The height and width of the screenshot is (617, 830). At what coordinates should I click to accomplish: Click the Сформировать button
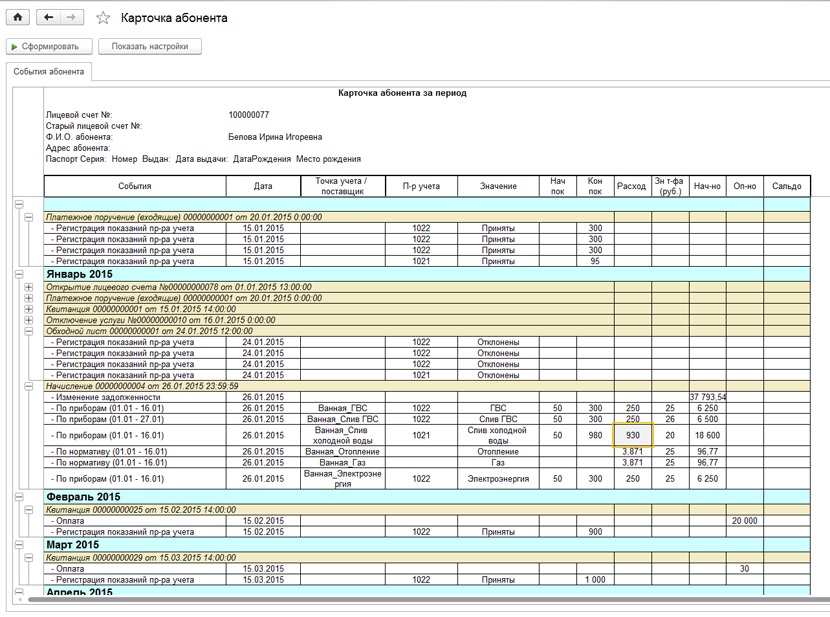coord(49,47)
